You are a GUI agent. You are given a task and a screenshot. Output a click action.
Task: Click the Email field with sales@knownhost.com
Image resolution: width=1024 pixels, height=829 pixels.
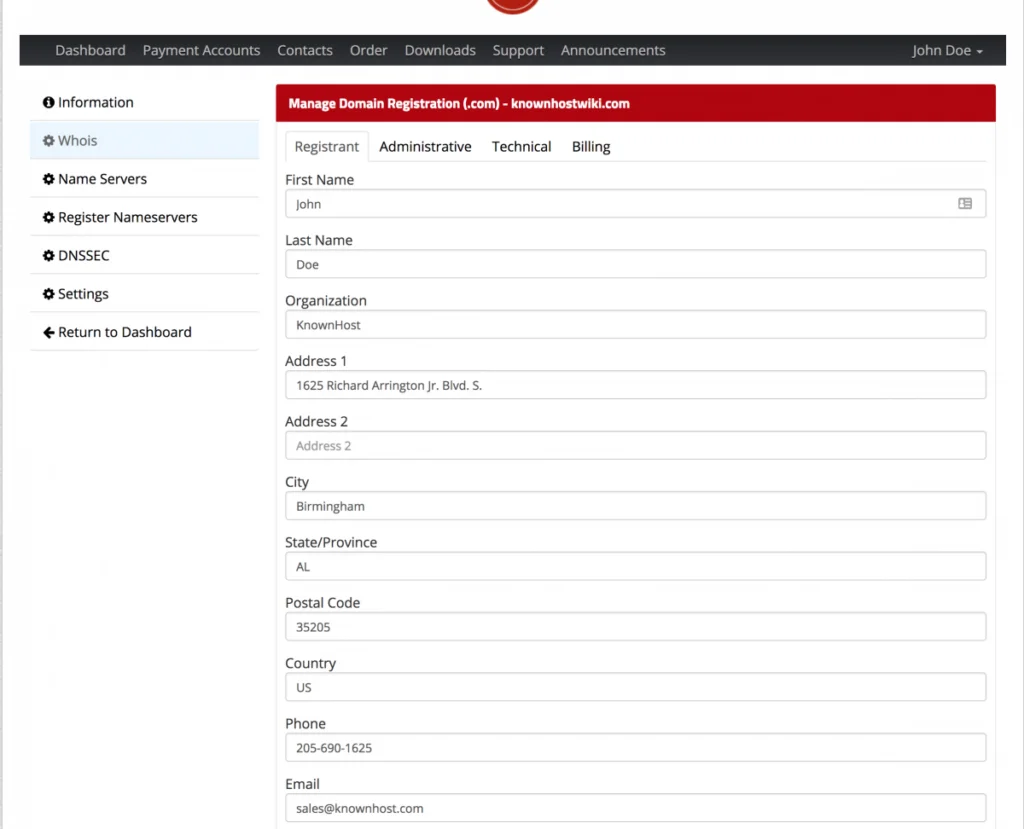[x=635, y=808]
